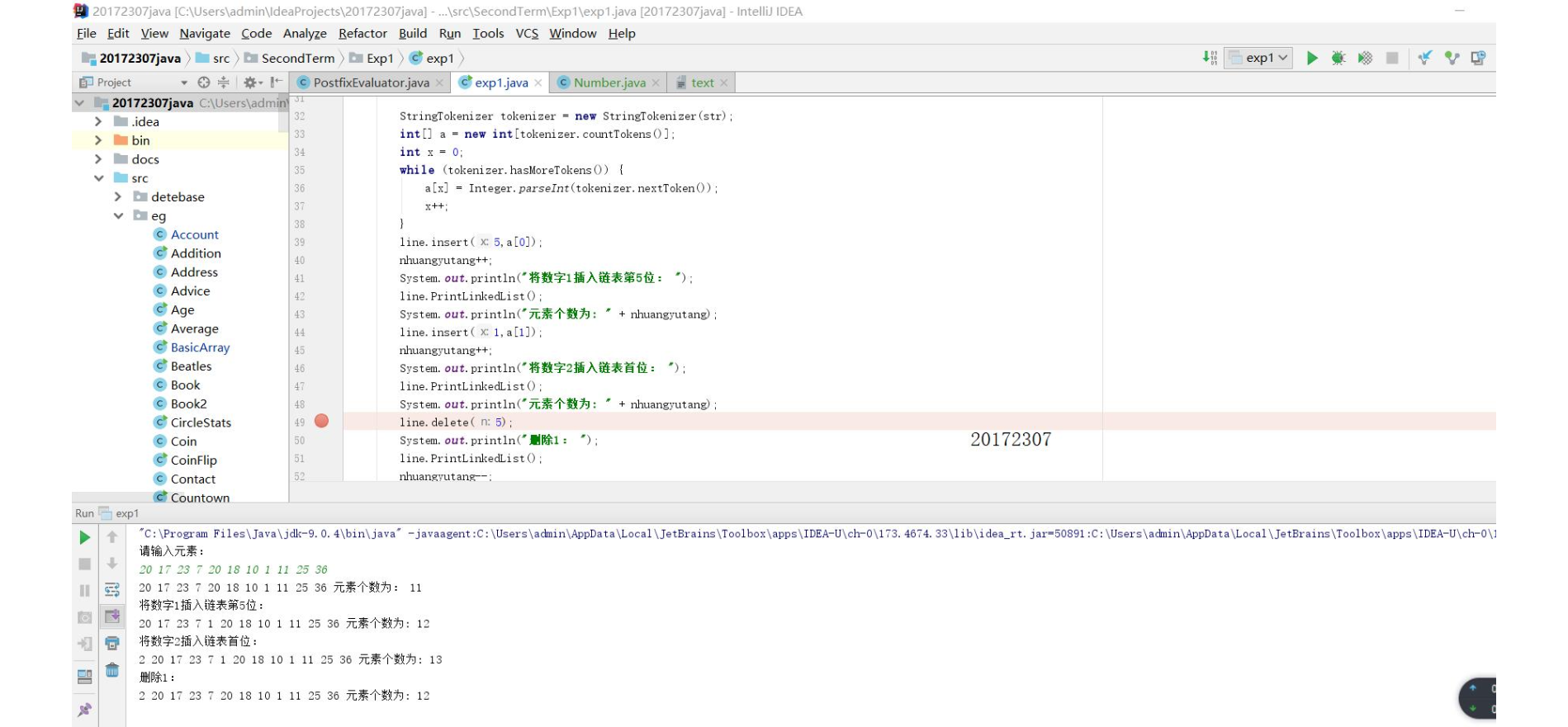Open the exp1 run configuration dropdown
1568x727 pixels.
coord(1258,58)
